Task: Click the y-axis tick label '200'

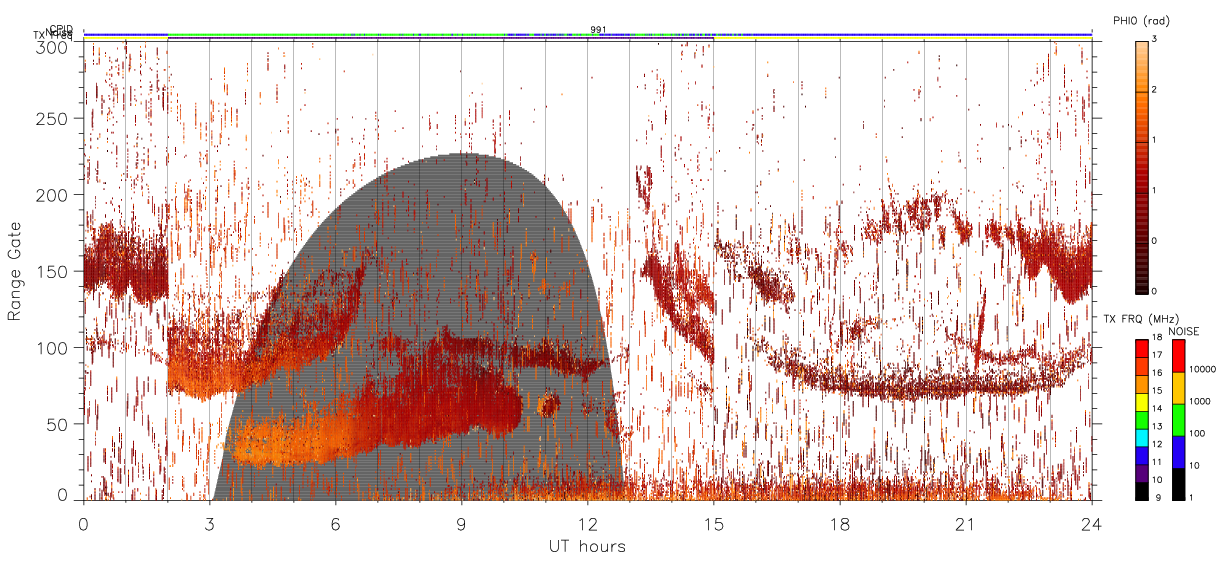Action: [x=52, y=195]
